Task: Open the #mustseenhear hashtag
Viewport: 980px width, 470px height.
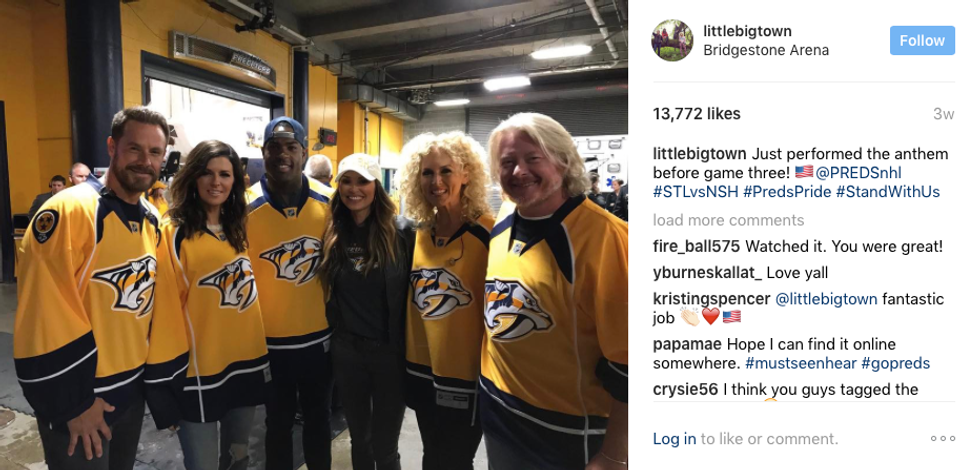Action: tap(801, 363)
